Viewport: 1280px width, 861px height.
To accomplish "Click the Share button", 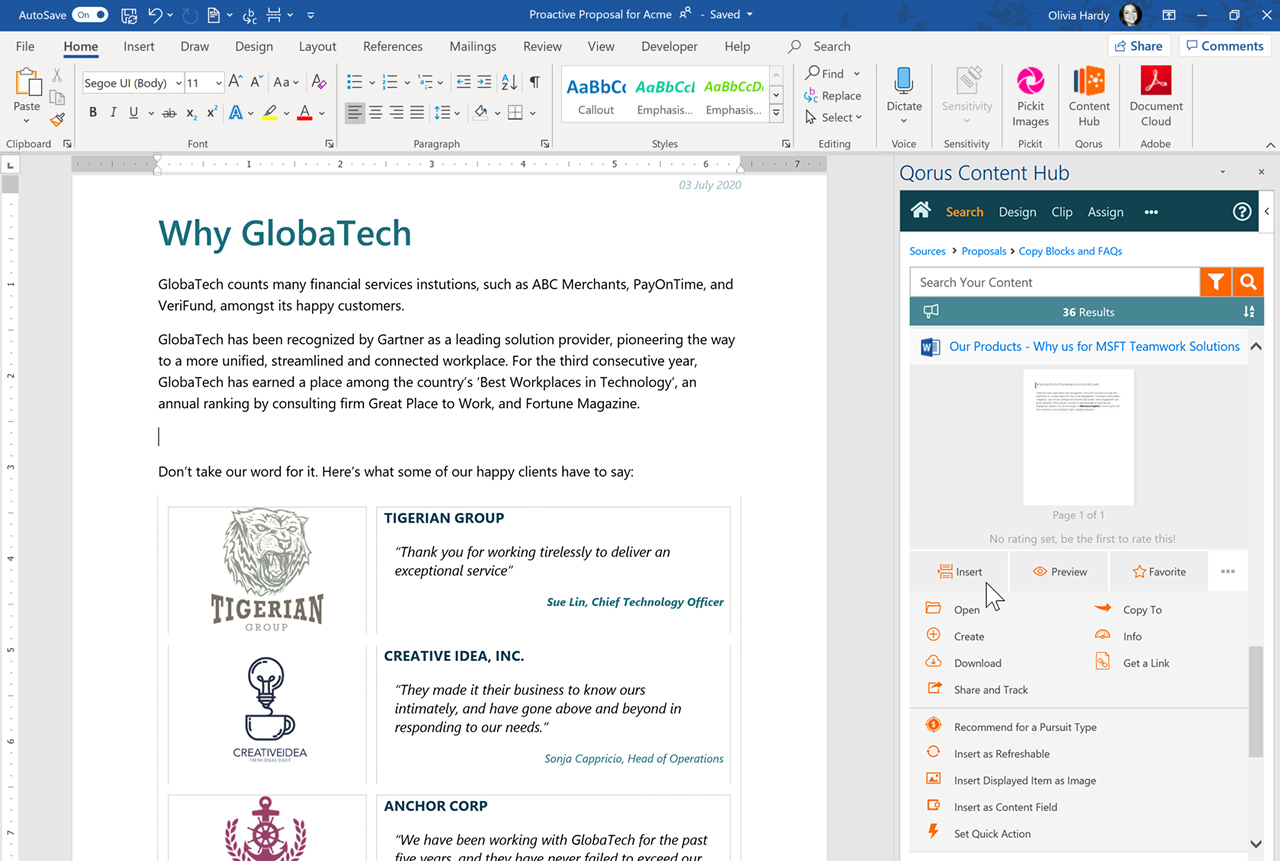I will click(1138, 46).
